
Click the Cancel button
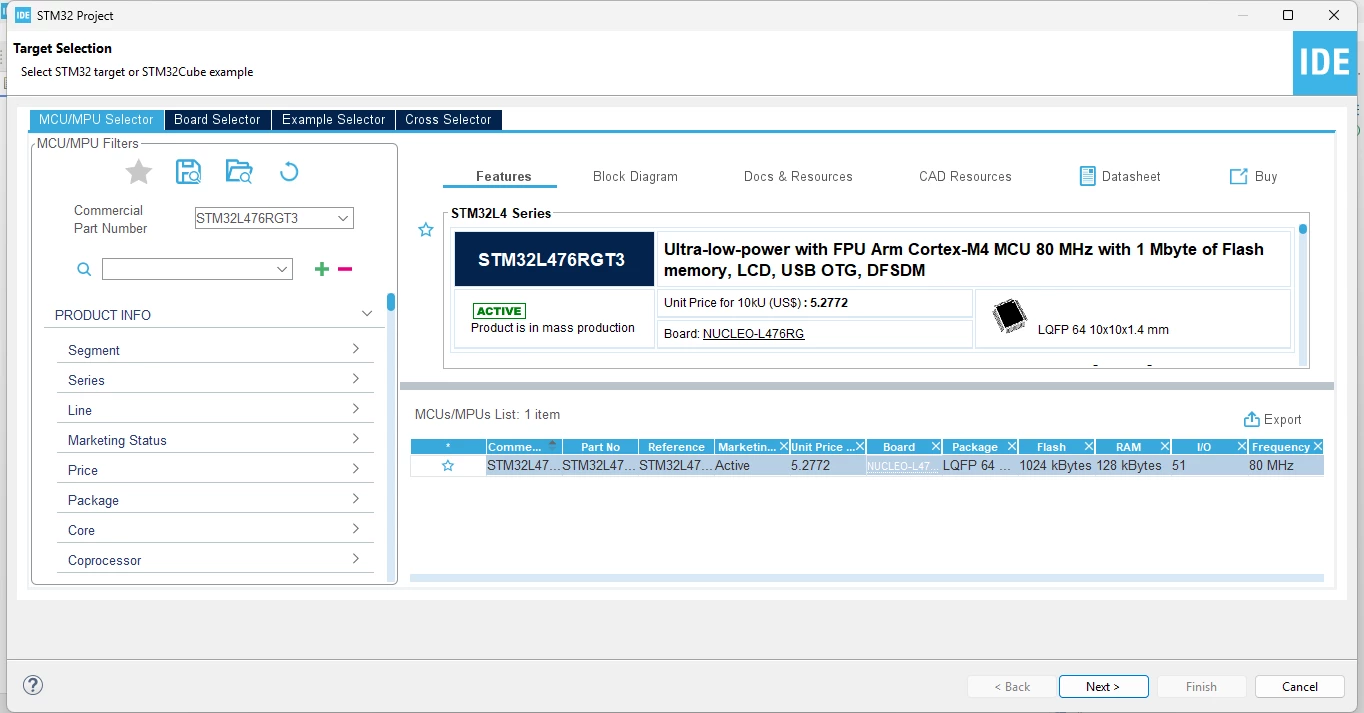(x=1300, y=686)
